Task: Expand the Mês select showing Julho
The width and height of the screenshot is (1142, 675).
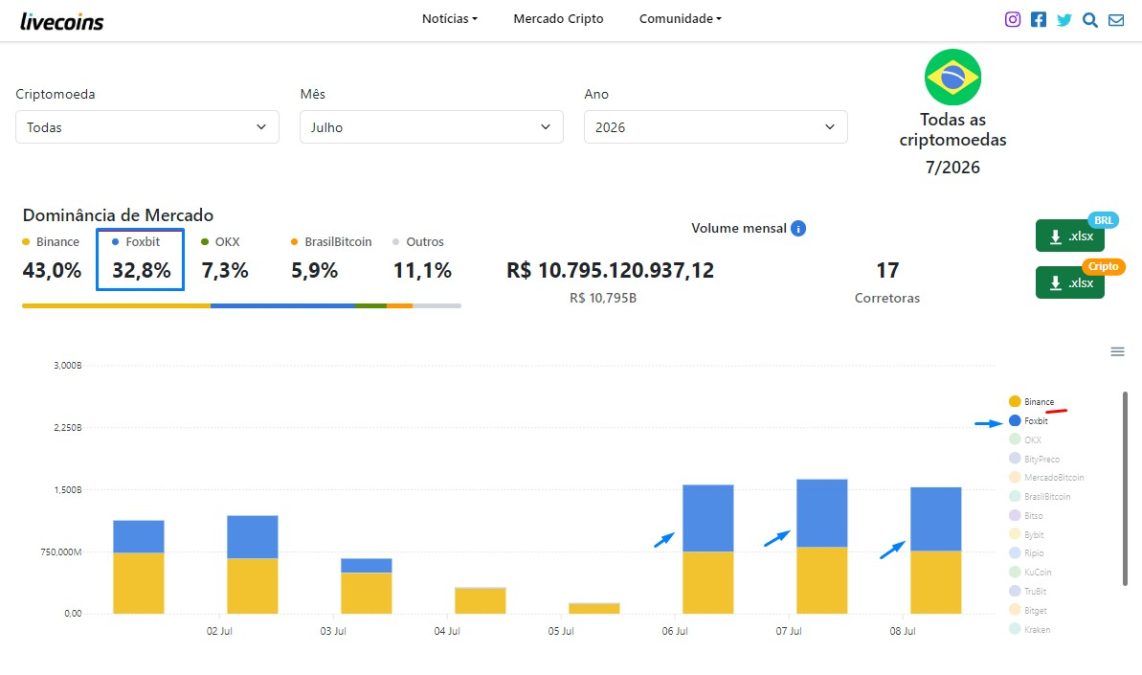Action: coord(431,127)
